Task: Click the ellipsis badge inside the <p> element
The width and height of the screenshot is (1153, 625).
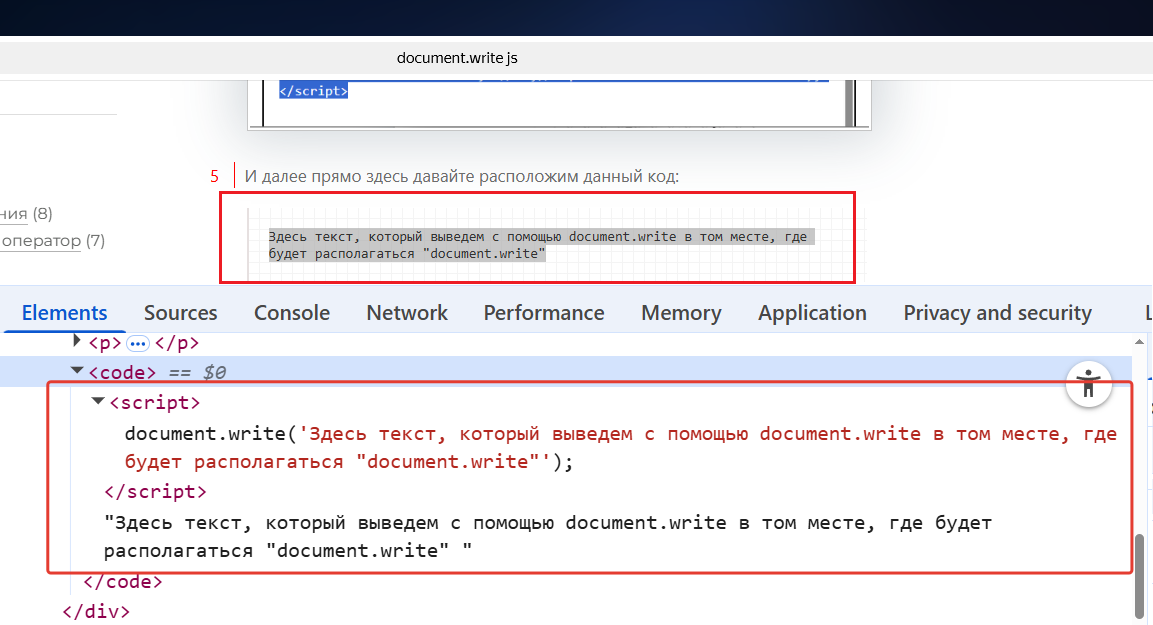Action: [x=138, y=344]
